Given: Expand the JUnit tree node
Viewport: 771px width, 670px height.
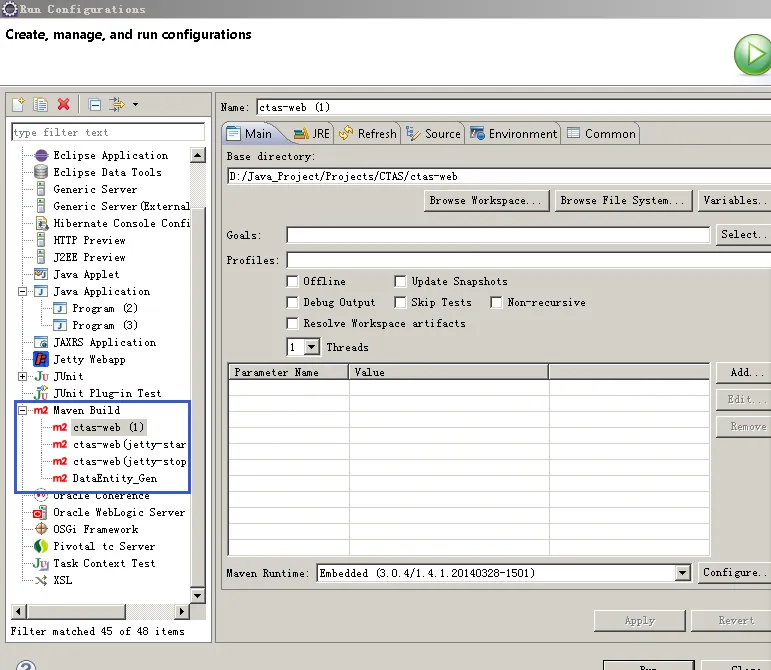Looking at the screenshot, I should [x=23, y=377].
